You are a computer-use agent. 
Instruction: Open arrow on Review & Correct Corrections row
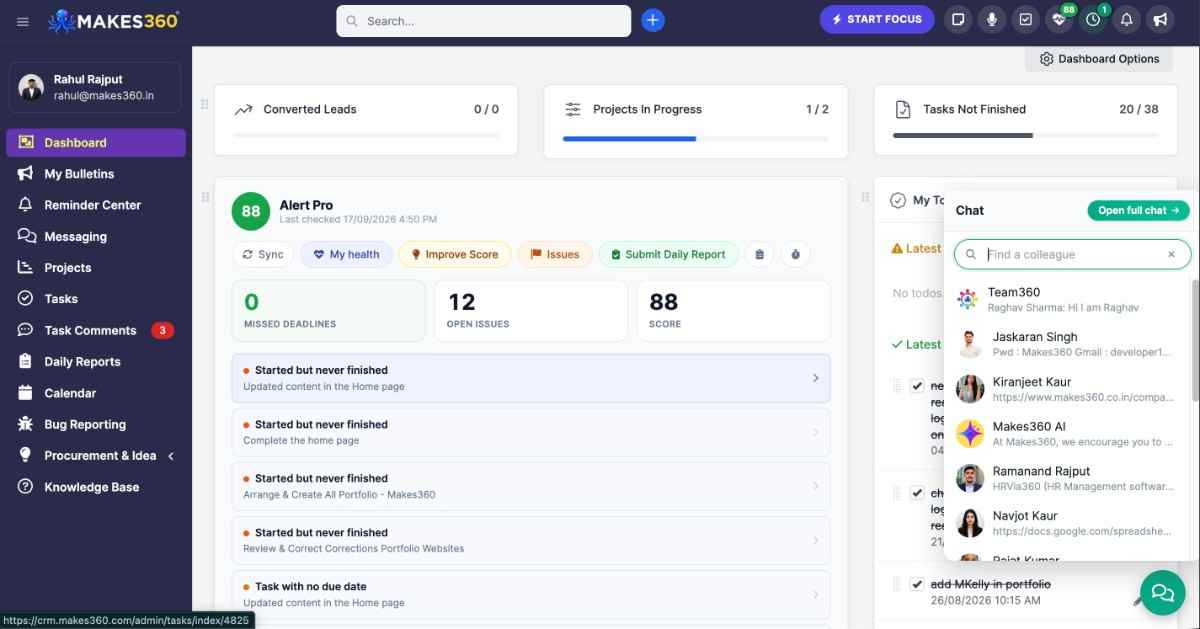click(x=815, y=540)
